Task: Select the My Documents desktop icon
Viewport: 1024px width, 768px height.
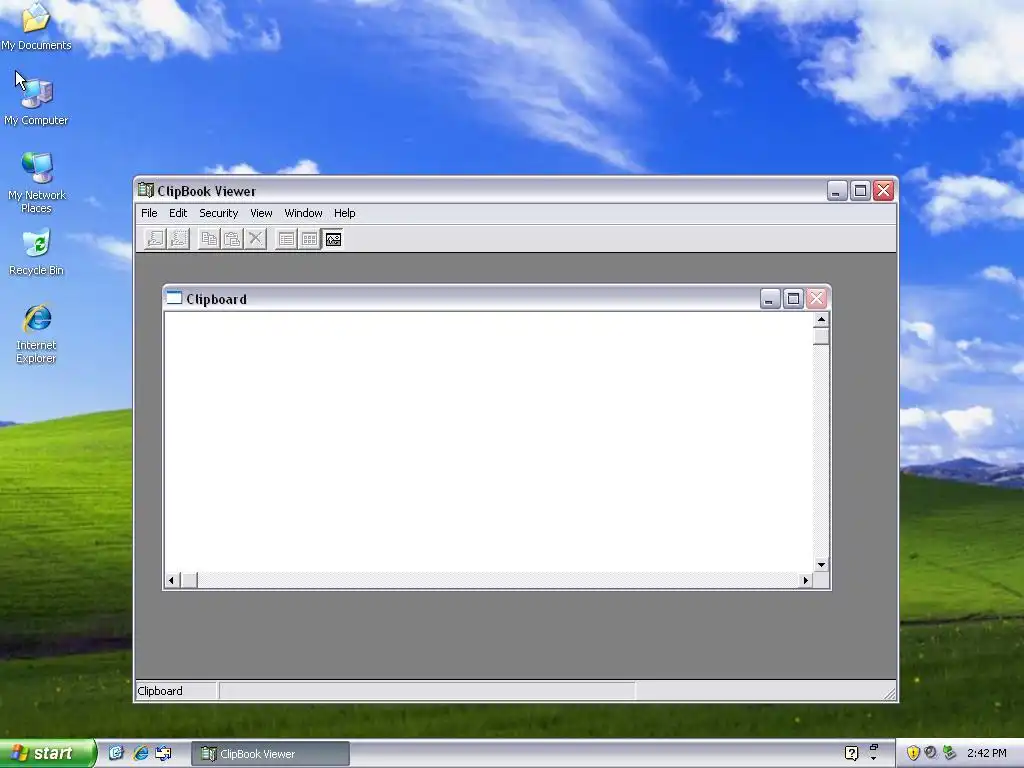Action: coord(36,27)
